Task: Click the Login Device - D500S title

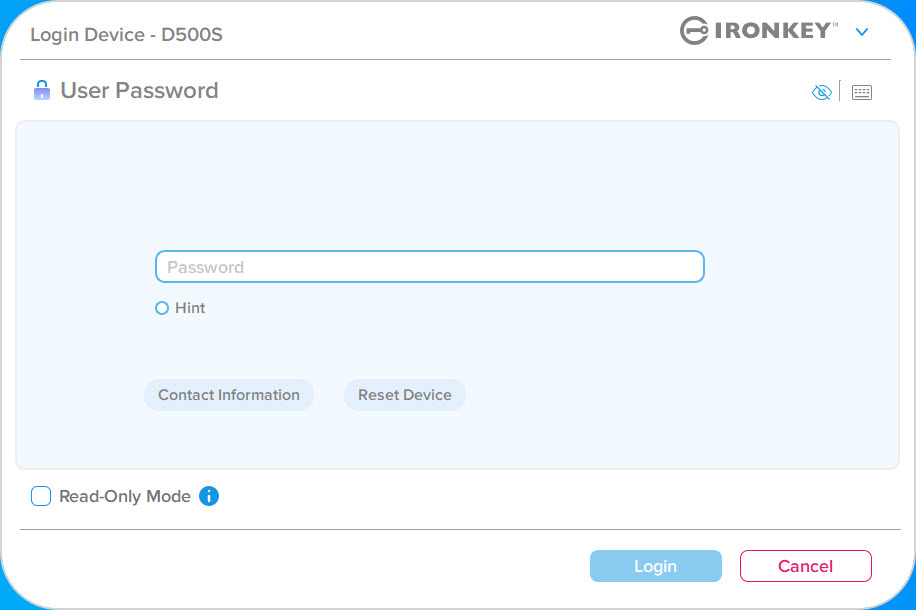Action: click(x=126, y=34)
